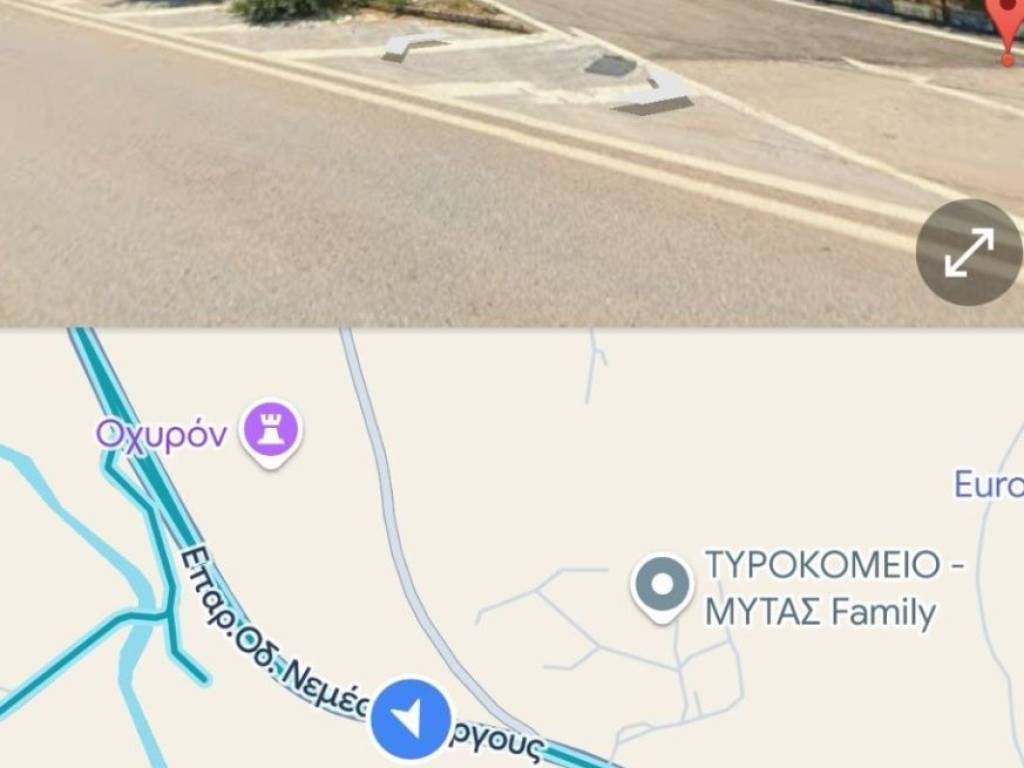Tap the blue Street View position arrow marker
1024x768 pixels.
411,720
